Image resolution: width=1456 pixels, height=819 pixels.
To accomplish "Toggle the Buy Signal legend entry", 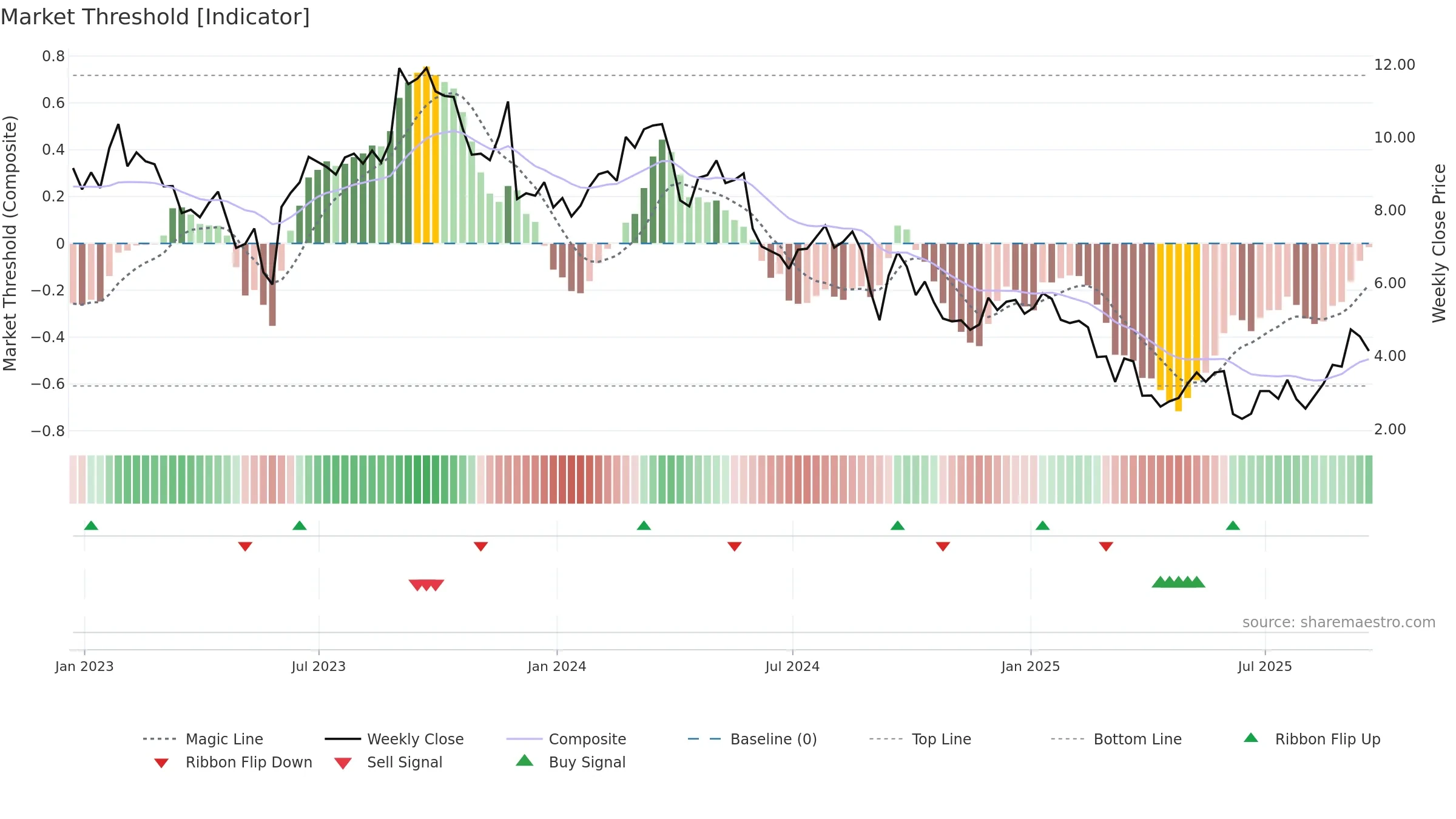I will click(x=570, y=762).
